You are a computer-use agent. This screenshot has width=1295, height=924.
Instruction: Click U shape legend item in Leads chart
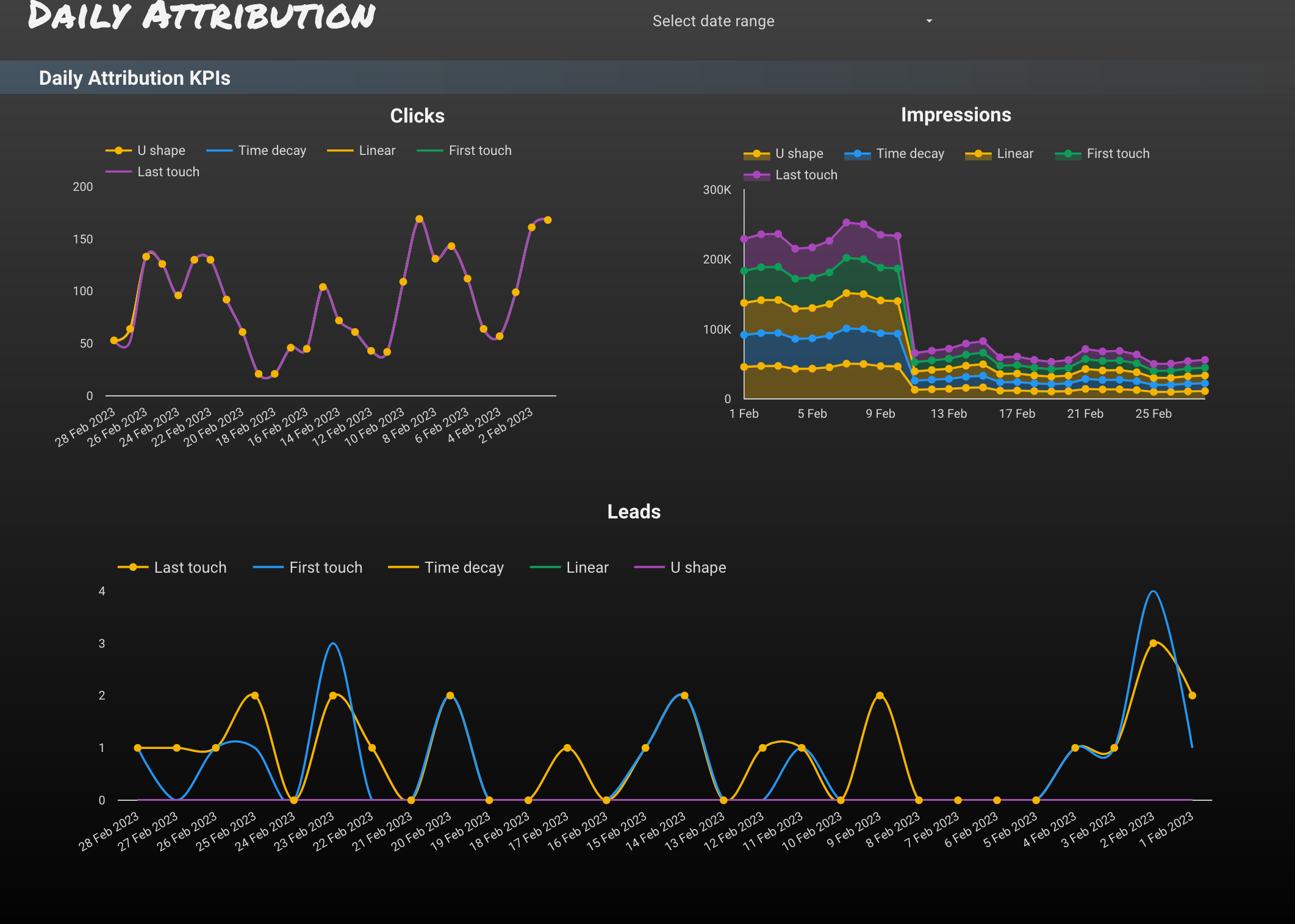[x=698, y=568]
